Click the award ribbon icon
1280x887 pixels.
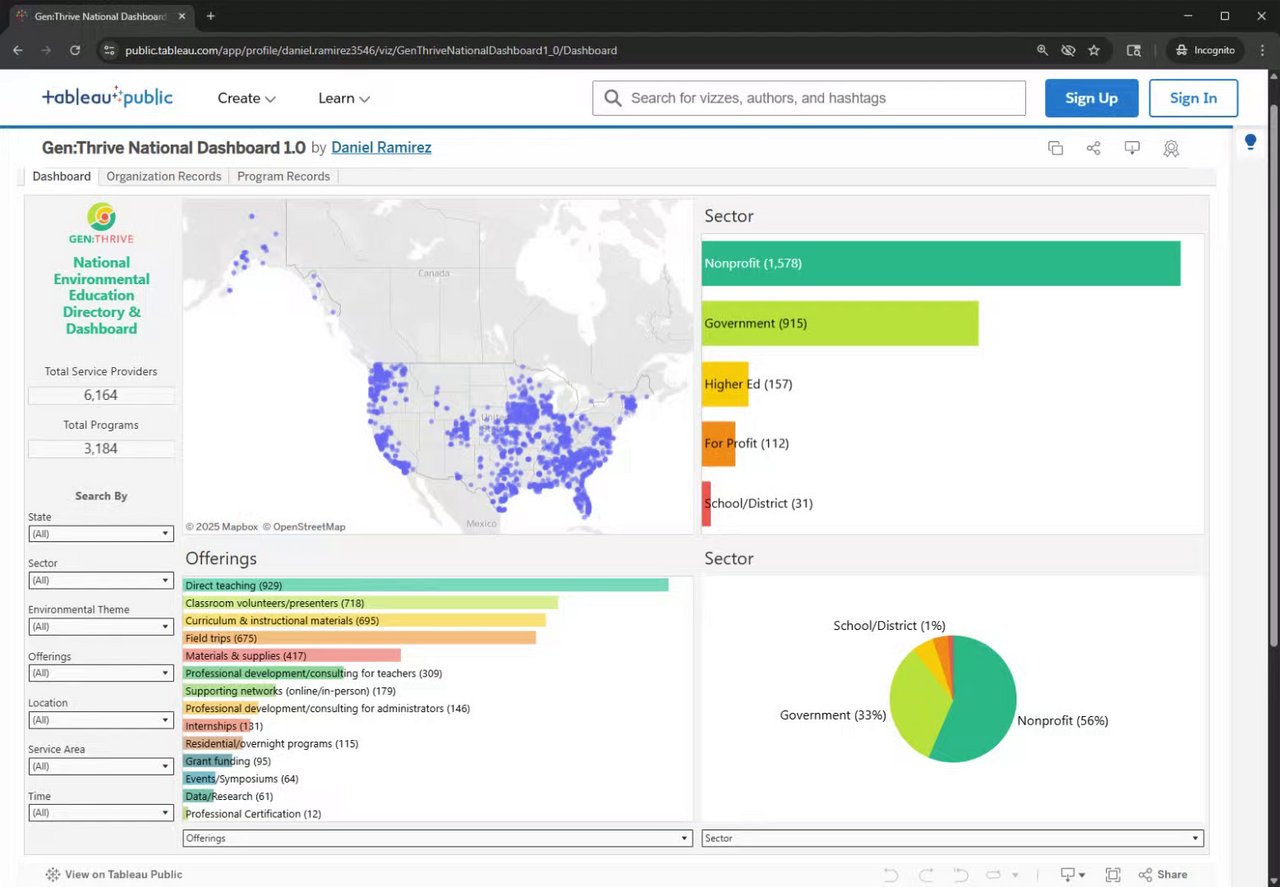(1171, 148)
